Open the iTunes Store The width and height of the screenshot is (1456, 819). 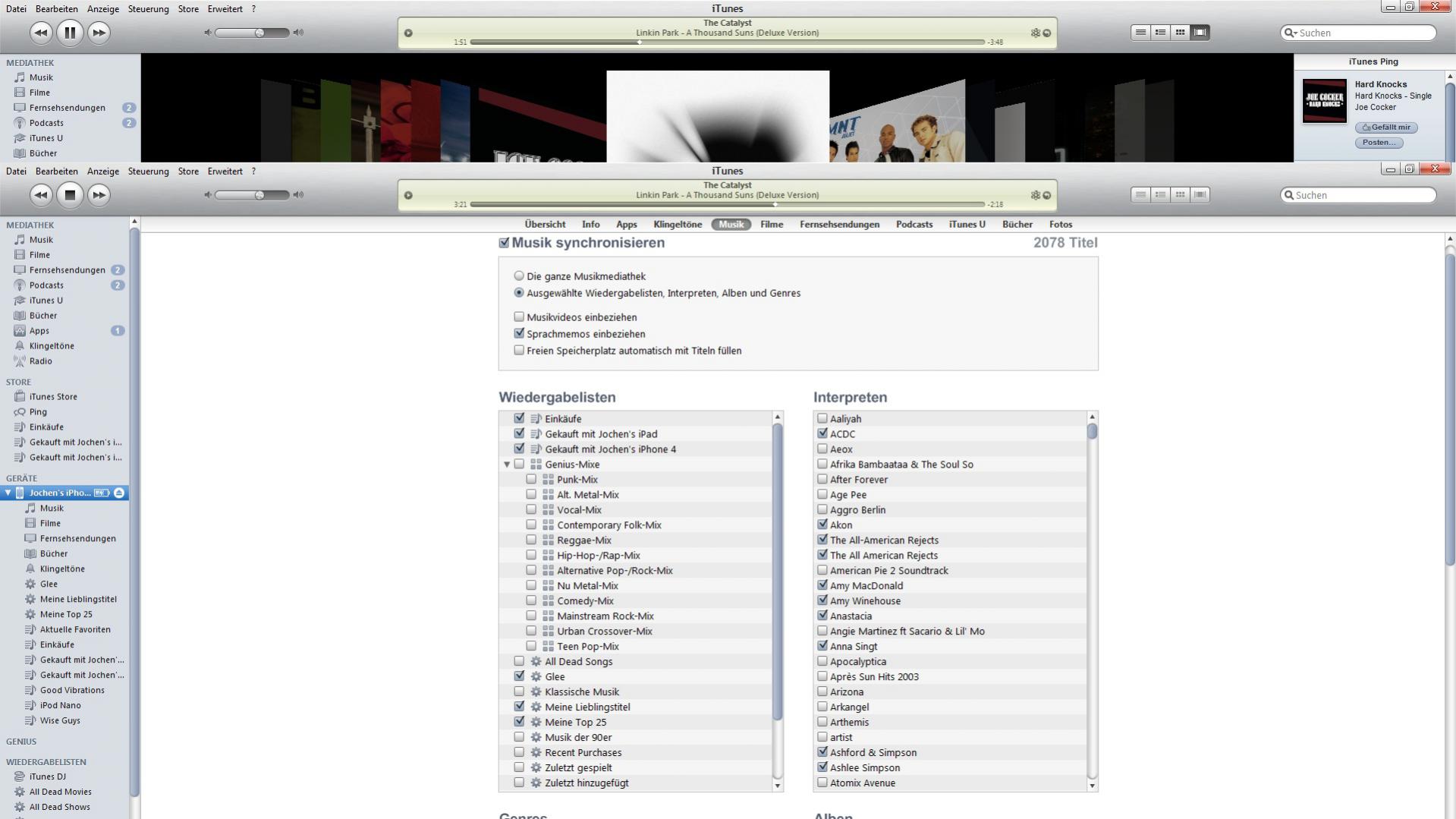[53, 397]
